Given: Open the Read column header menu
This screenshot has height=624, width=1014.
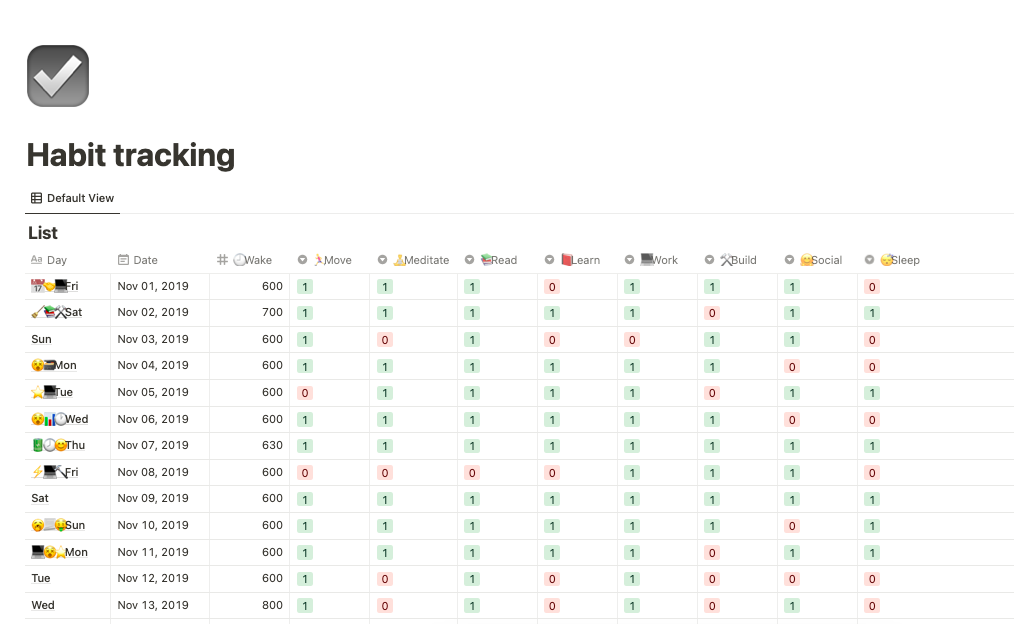Looking at the screenshot, I should 497,260.
